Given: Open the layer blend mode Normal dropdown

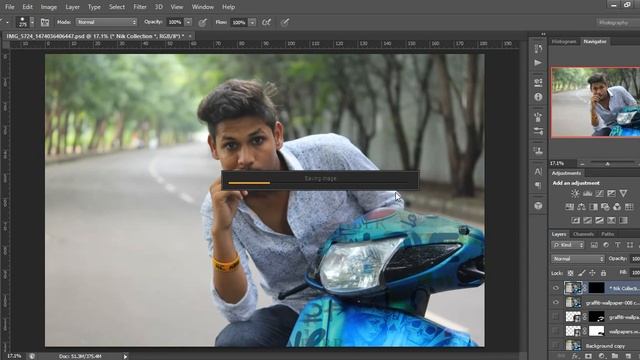Looking at the screenshot, I should [x=578, y=259].
